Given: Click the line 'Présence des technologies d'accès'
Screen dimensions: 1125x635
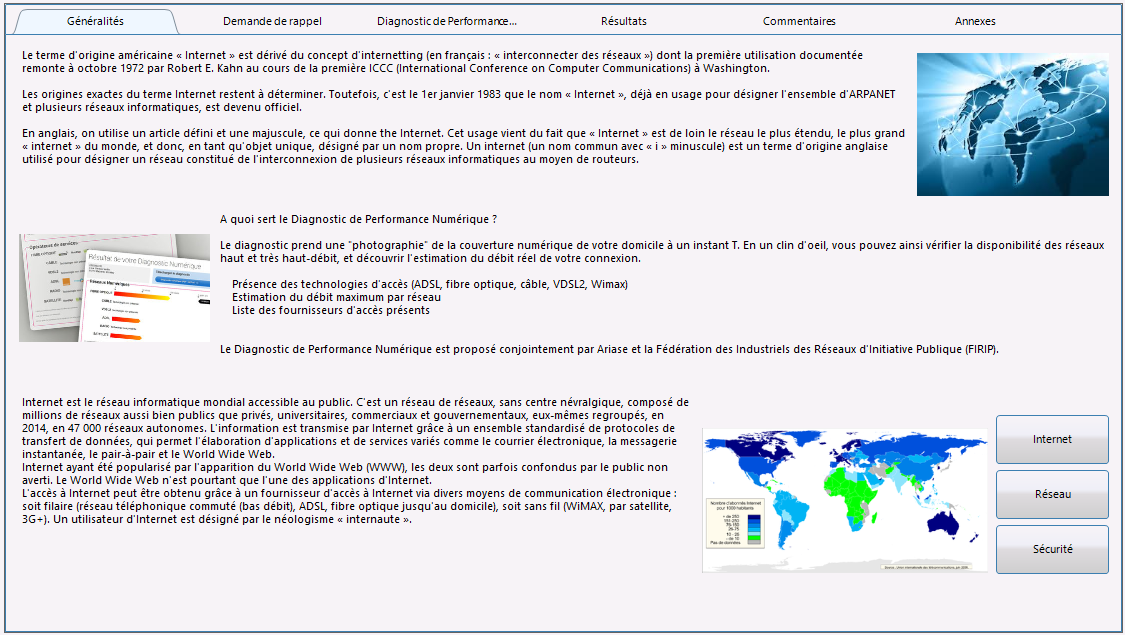Looking at the screenshot, I should (430, 284).
